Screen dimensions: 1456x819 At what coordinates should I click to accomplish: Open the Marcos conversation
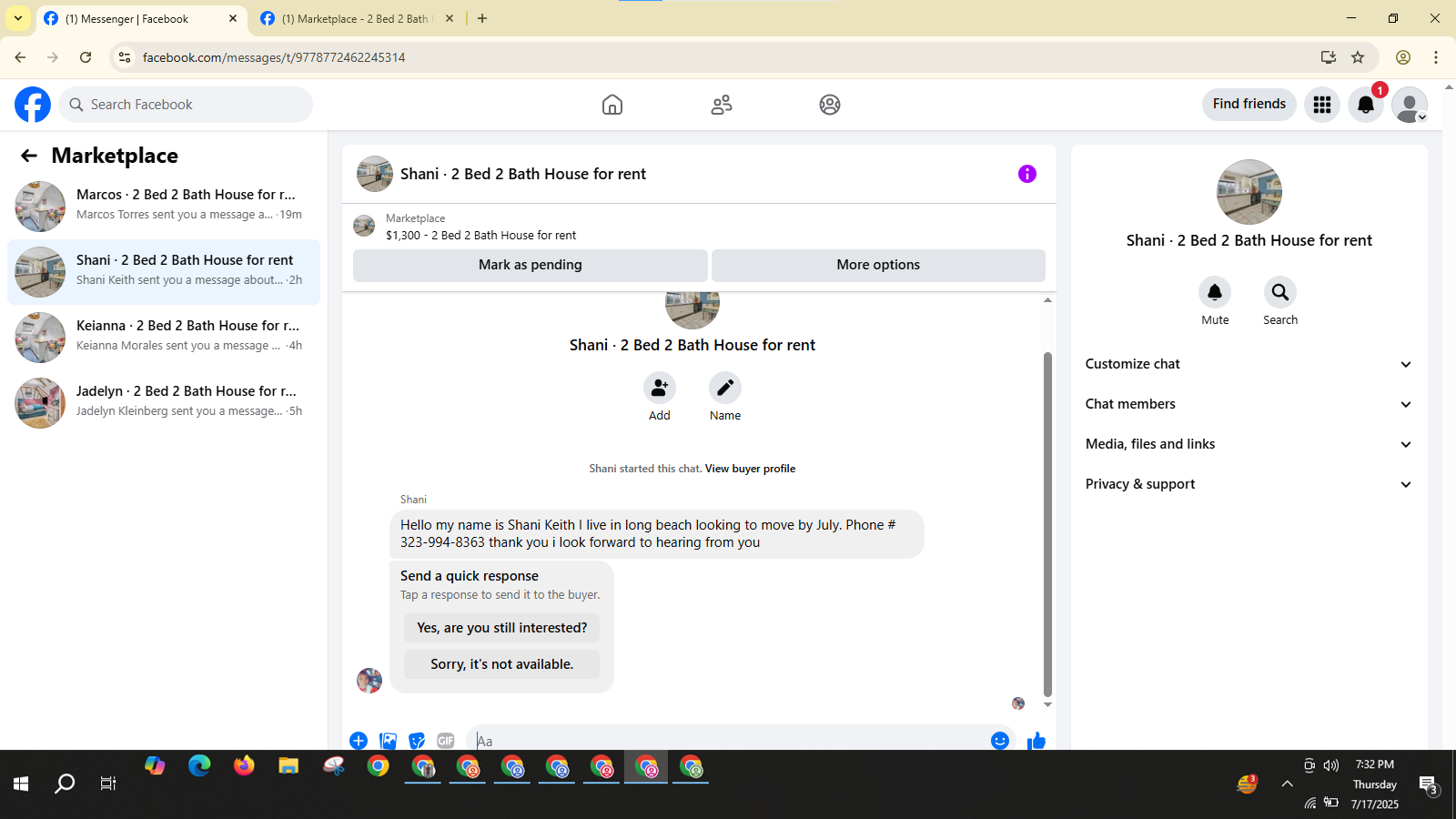pyautogui.click(x=164, y=207)
